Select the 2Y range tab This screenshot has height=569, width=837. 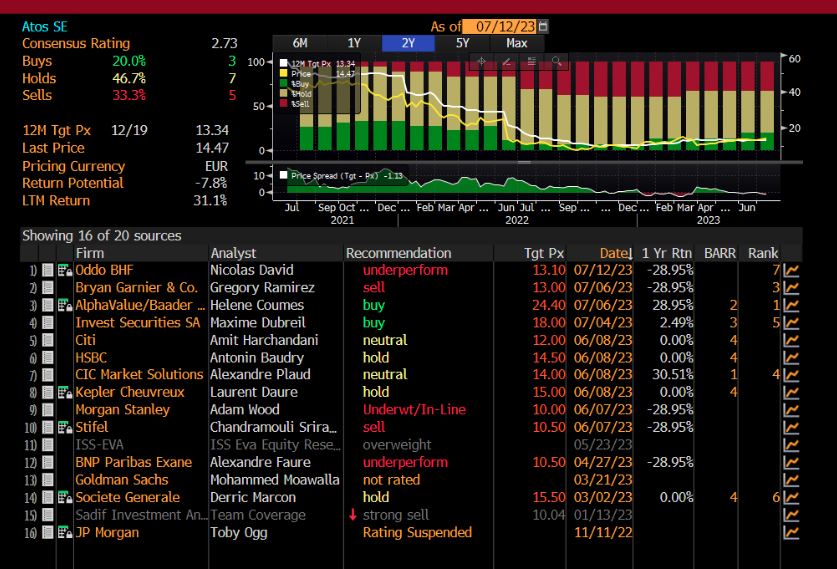tap(408, 43)
